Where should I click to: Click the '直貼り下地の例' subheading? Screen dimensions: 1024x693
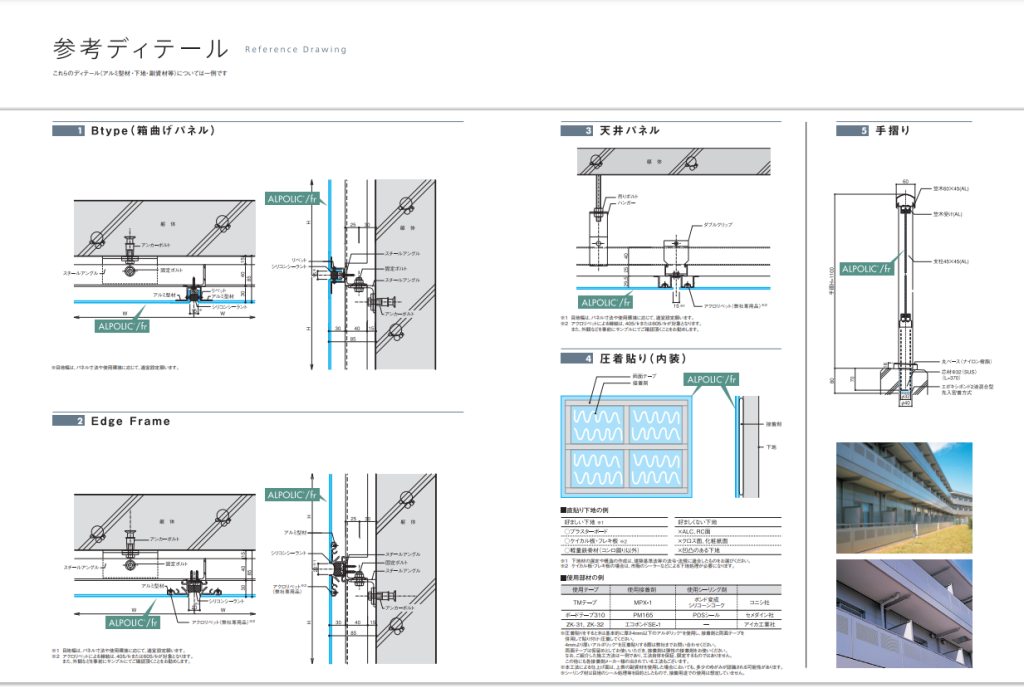click(x=584, y=510)
